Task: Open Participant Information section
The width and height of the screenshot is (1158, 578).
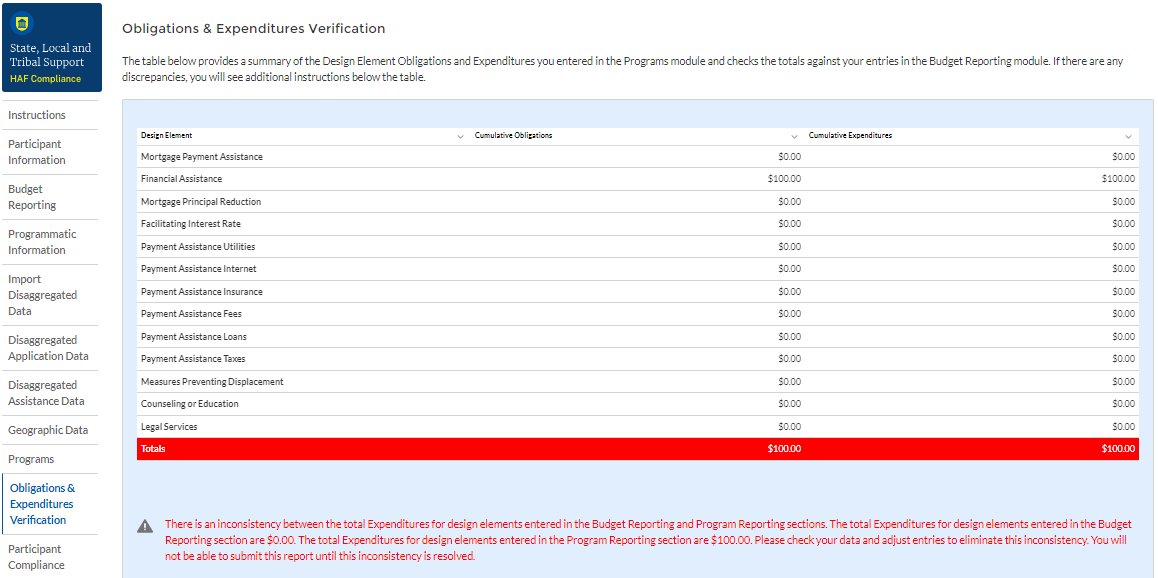Action: pos(35,152)
